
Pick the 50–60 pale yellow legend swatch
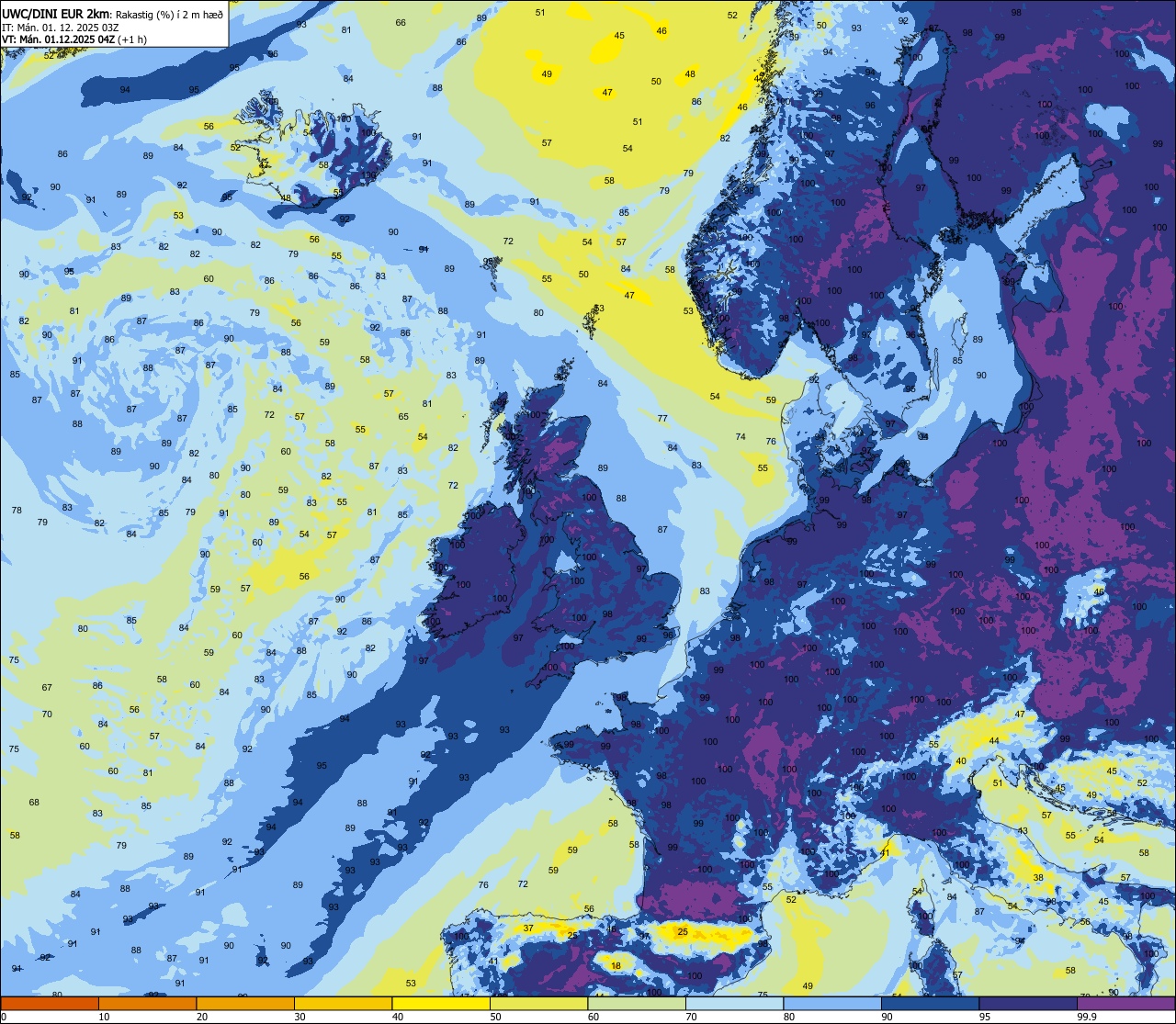[538, 1003]
